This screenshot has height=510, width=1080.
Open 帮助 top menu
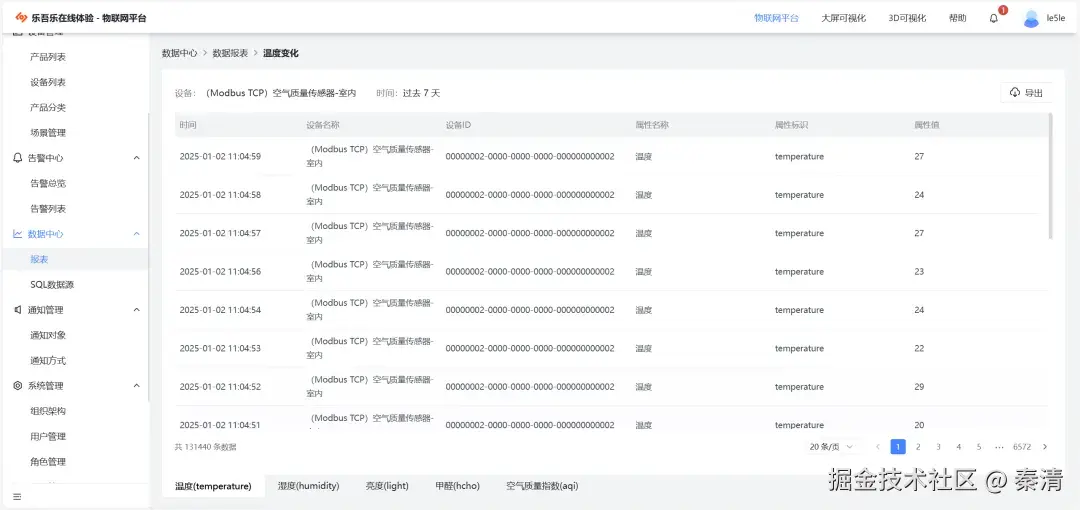tap(957, 19)
